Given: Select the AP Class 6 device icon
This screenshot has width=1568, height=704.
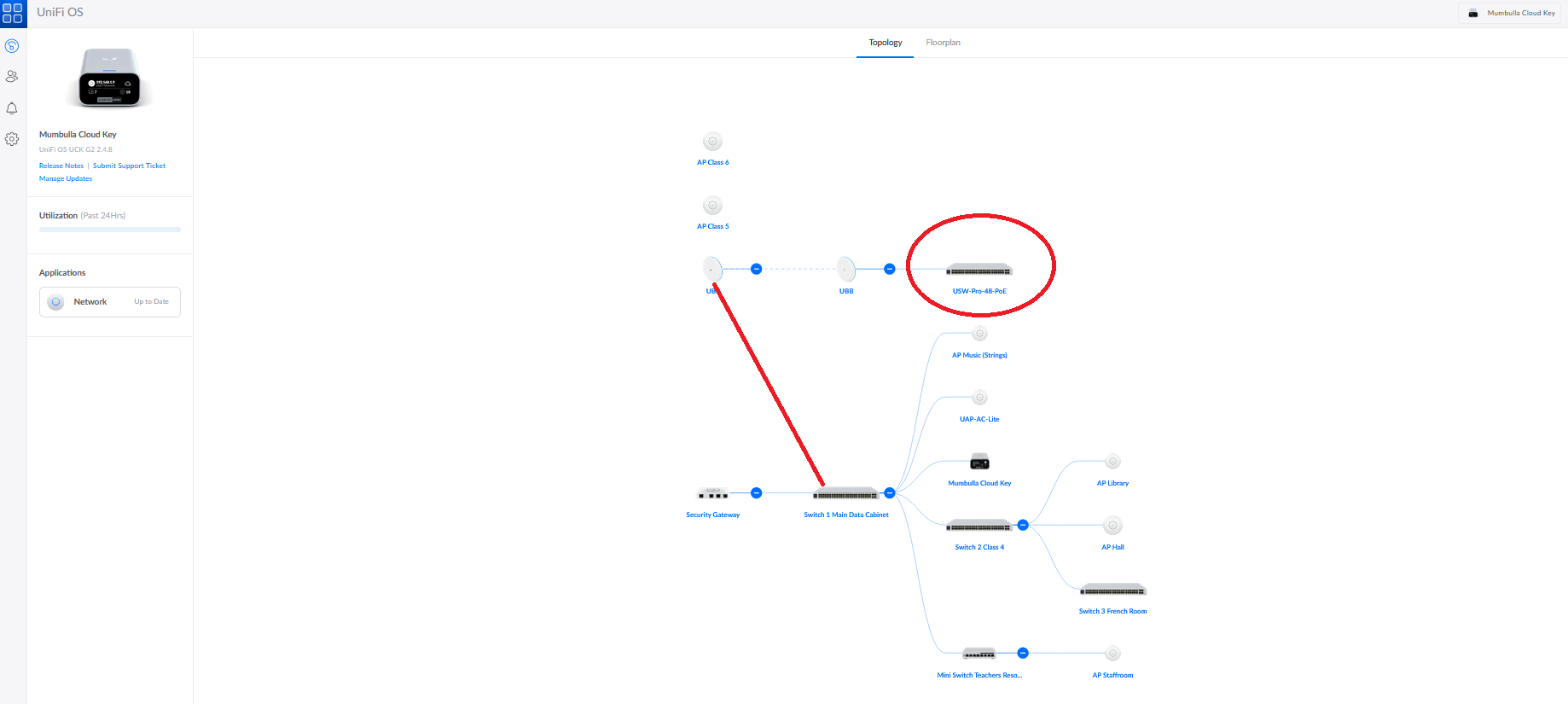Looking at the screenshot, I should 713,142.
